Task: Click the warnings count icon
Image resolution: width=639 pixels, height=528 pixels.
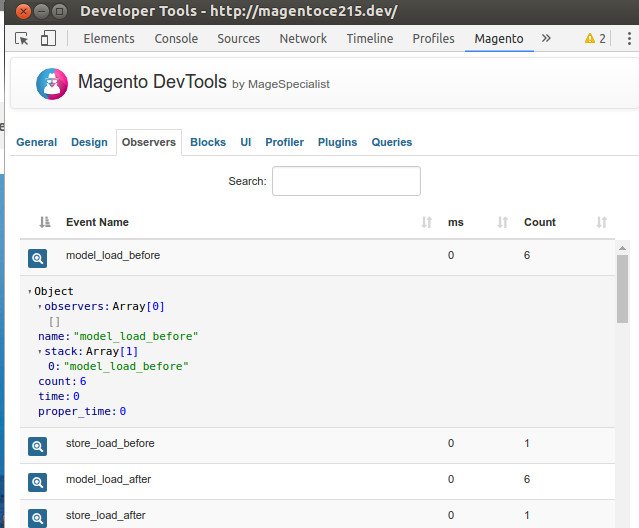Action: coord(594,39)
